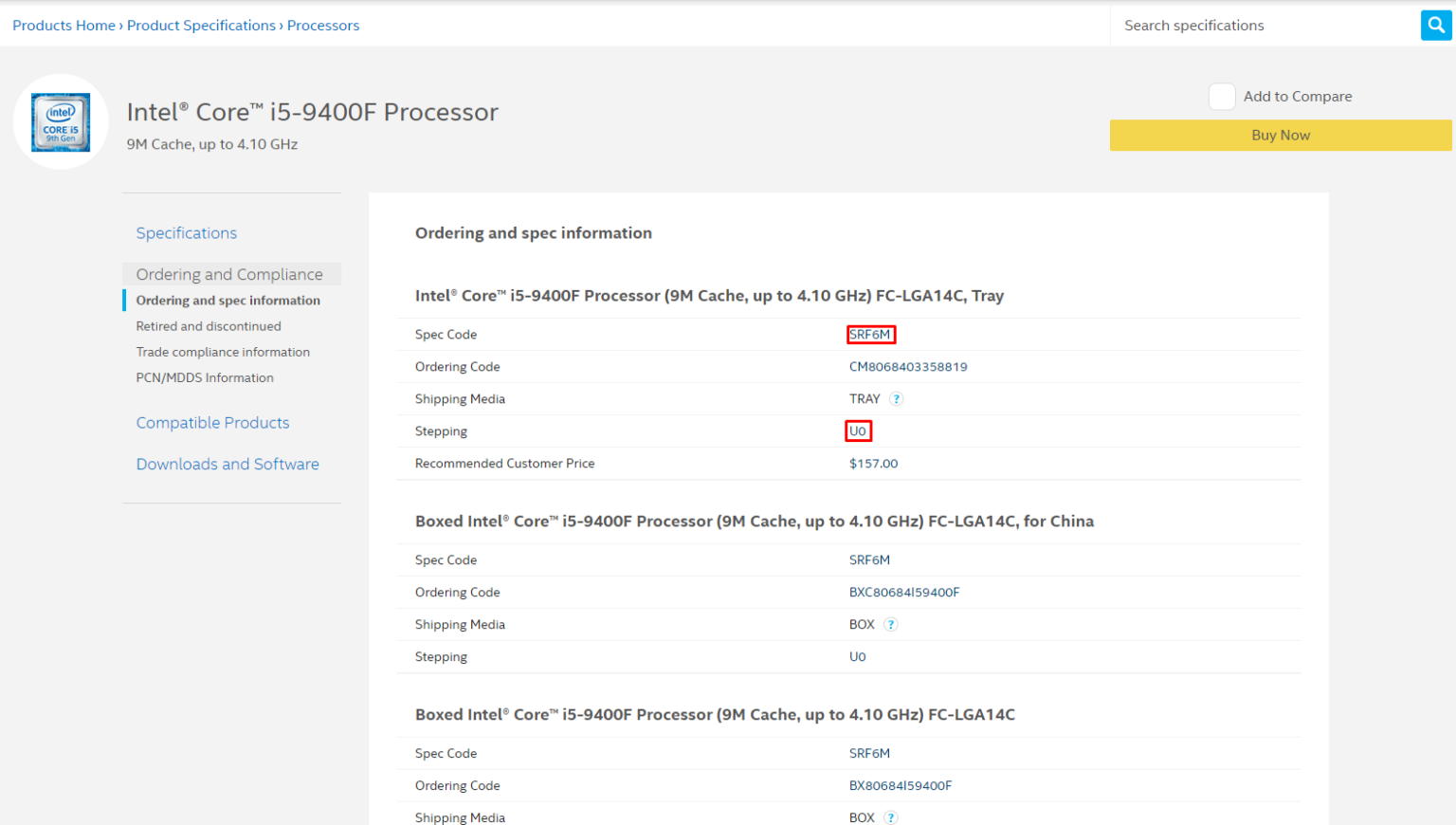Click the 9M Cache subtitle text
This screenshot has width=1456, height=825.
tap(212, 144)
